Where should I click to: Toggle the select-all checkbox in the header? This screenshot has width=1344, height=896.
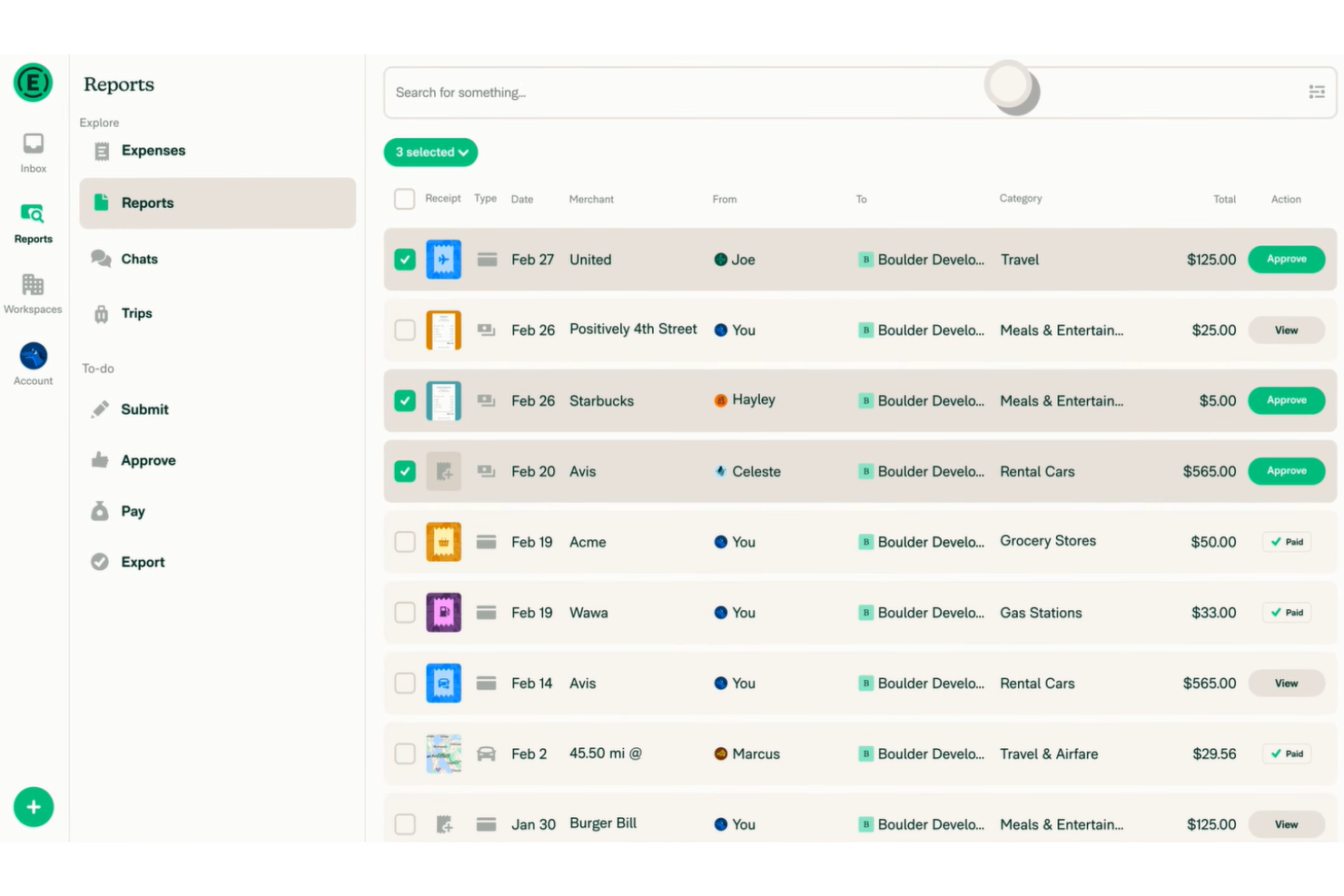tap(404, 198)
